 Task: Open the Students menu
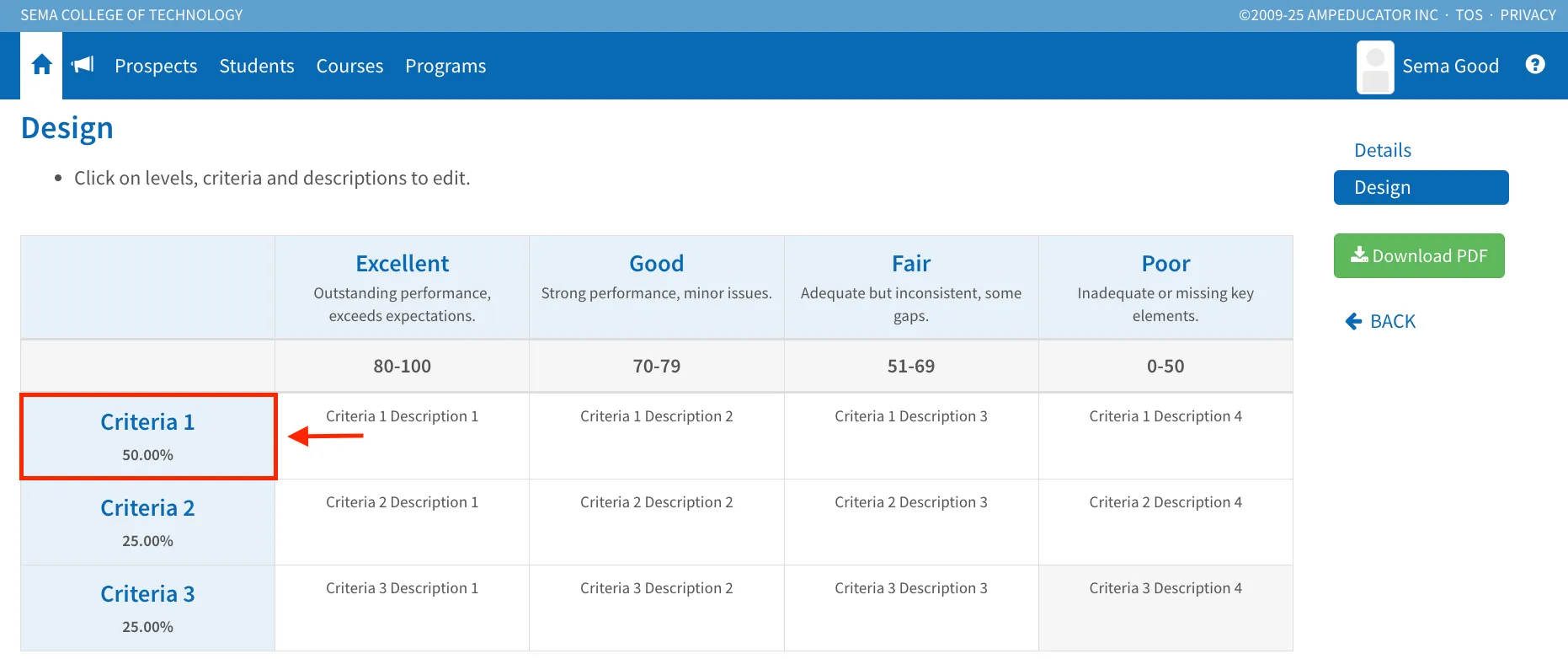(x=257, y=66)
